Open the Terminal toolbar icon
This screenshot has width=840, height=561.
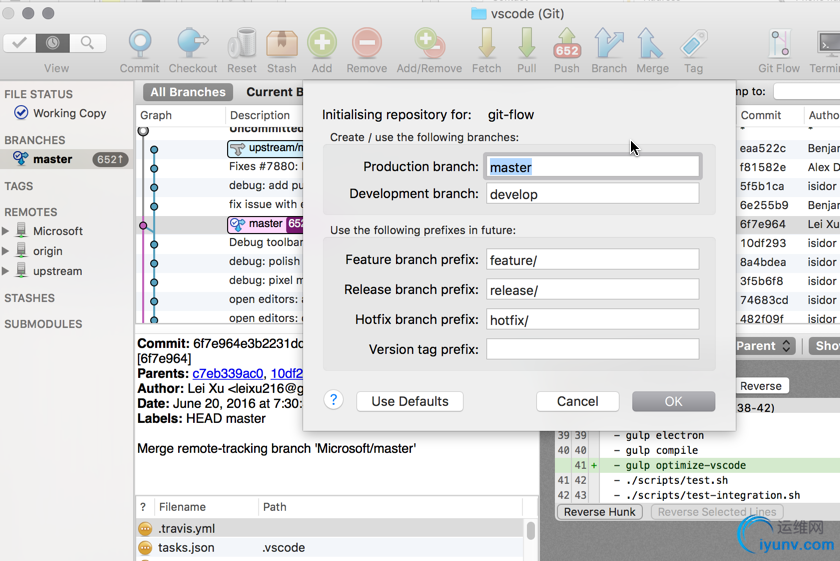828,43
